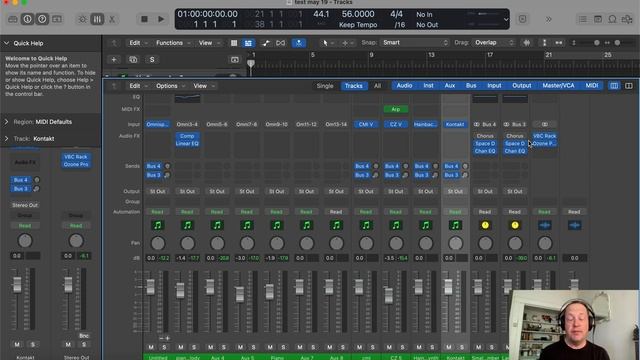This screenshot has width=640, height=360.
Task: Open the tracks area View menu
Action: pos(208,43)
